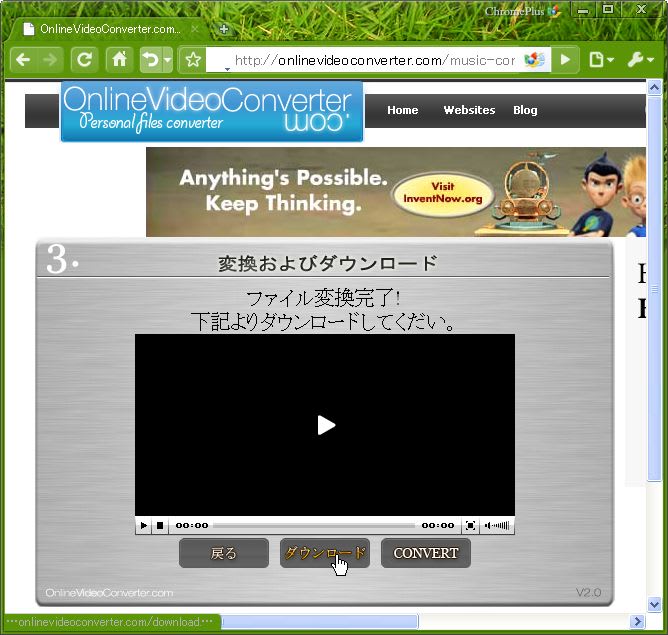Stop video with player stop button

coord(160,525)
